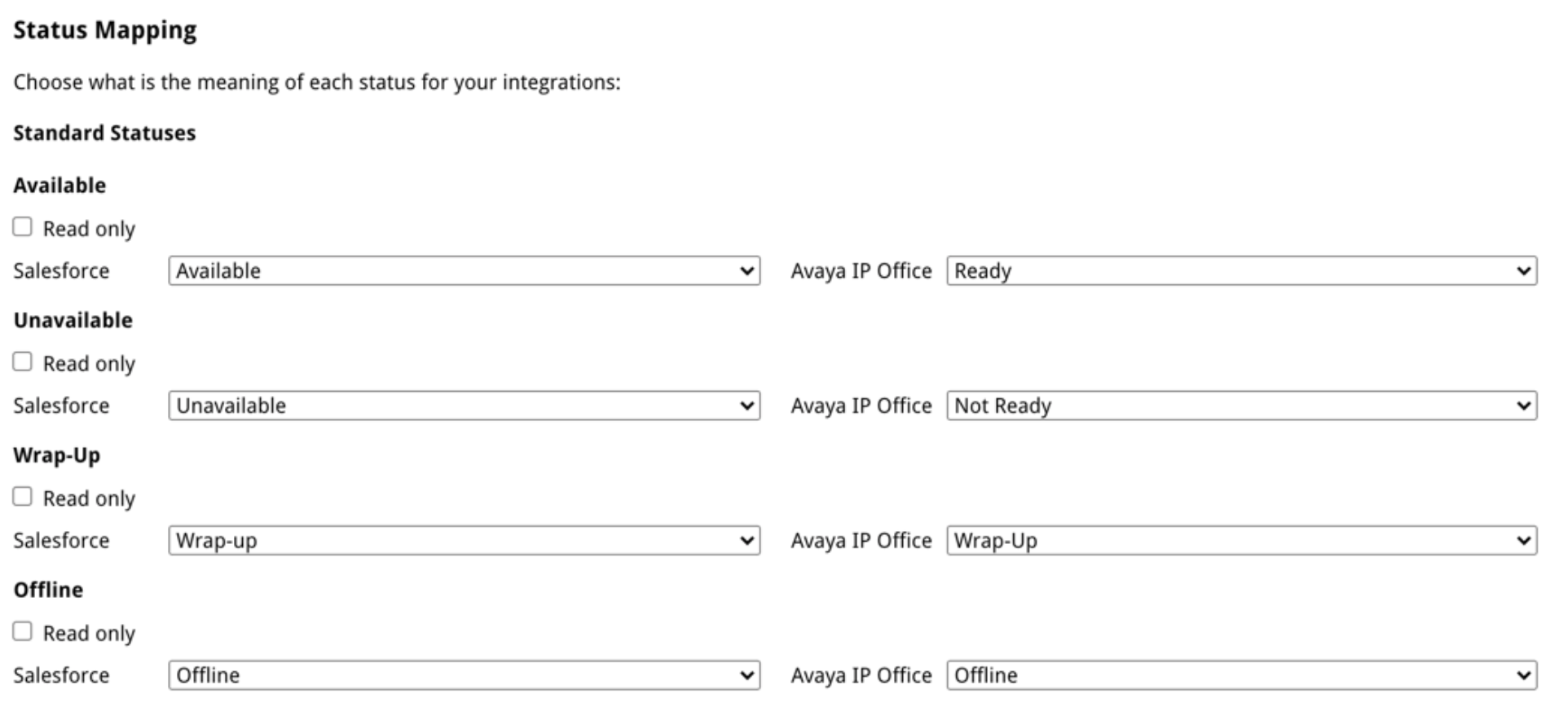Expand Avaya IP Office Offline dropdown
This screenshot has height=720, width=1568.
pyautogui.click(x=1242, y=675)
